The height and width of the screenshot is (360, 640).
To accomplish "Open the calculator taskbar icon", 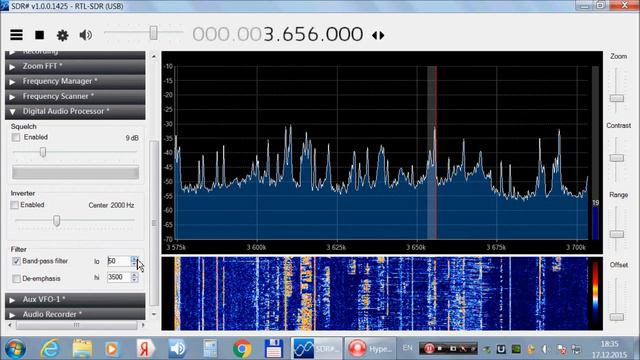I will 210,349.
